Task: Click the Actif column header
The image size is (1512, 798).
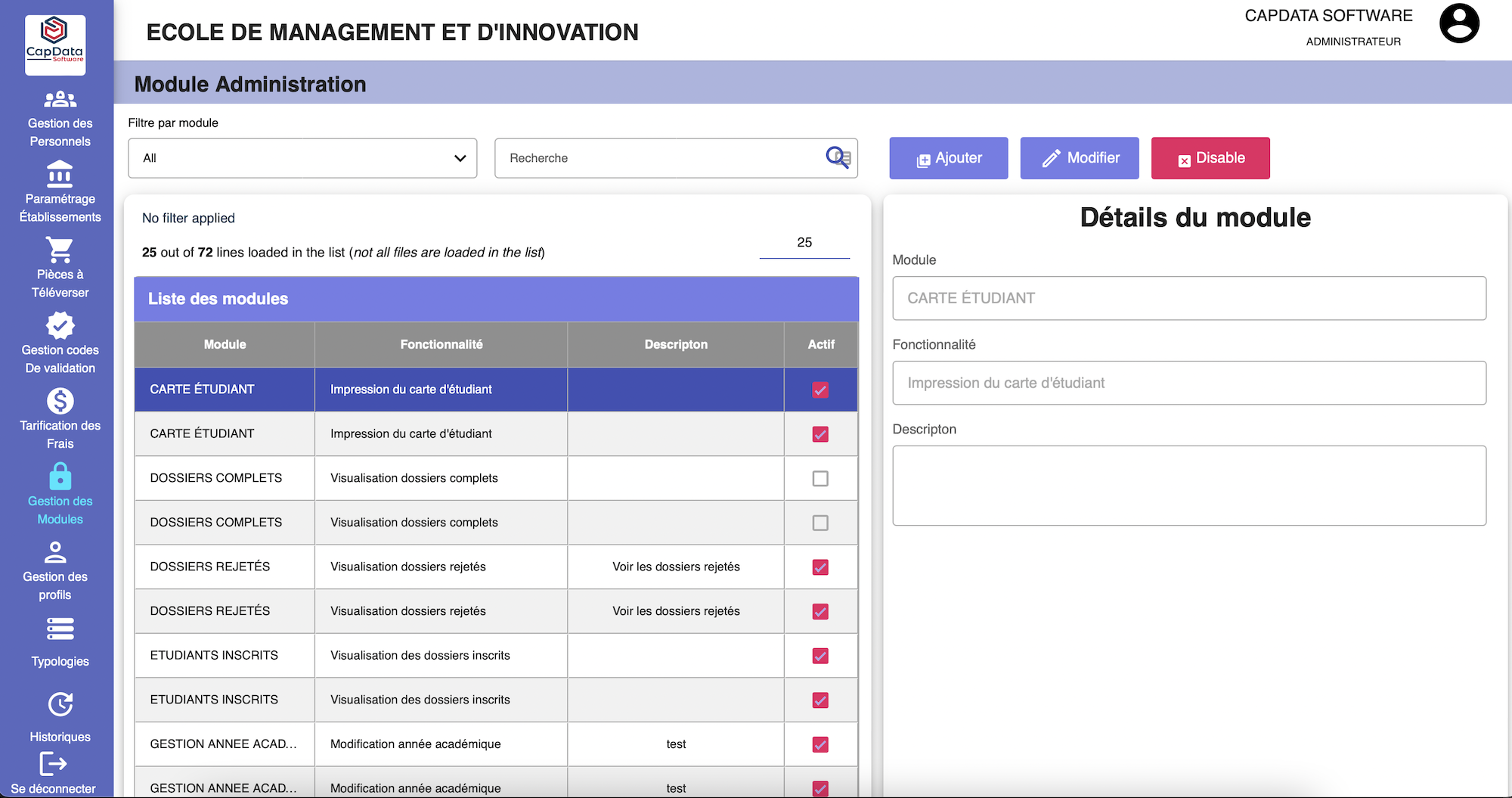Action: click(x=821, y=344)
